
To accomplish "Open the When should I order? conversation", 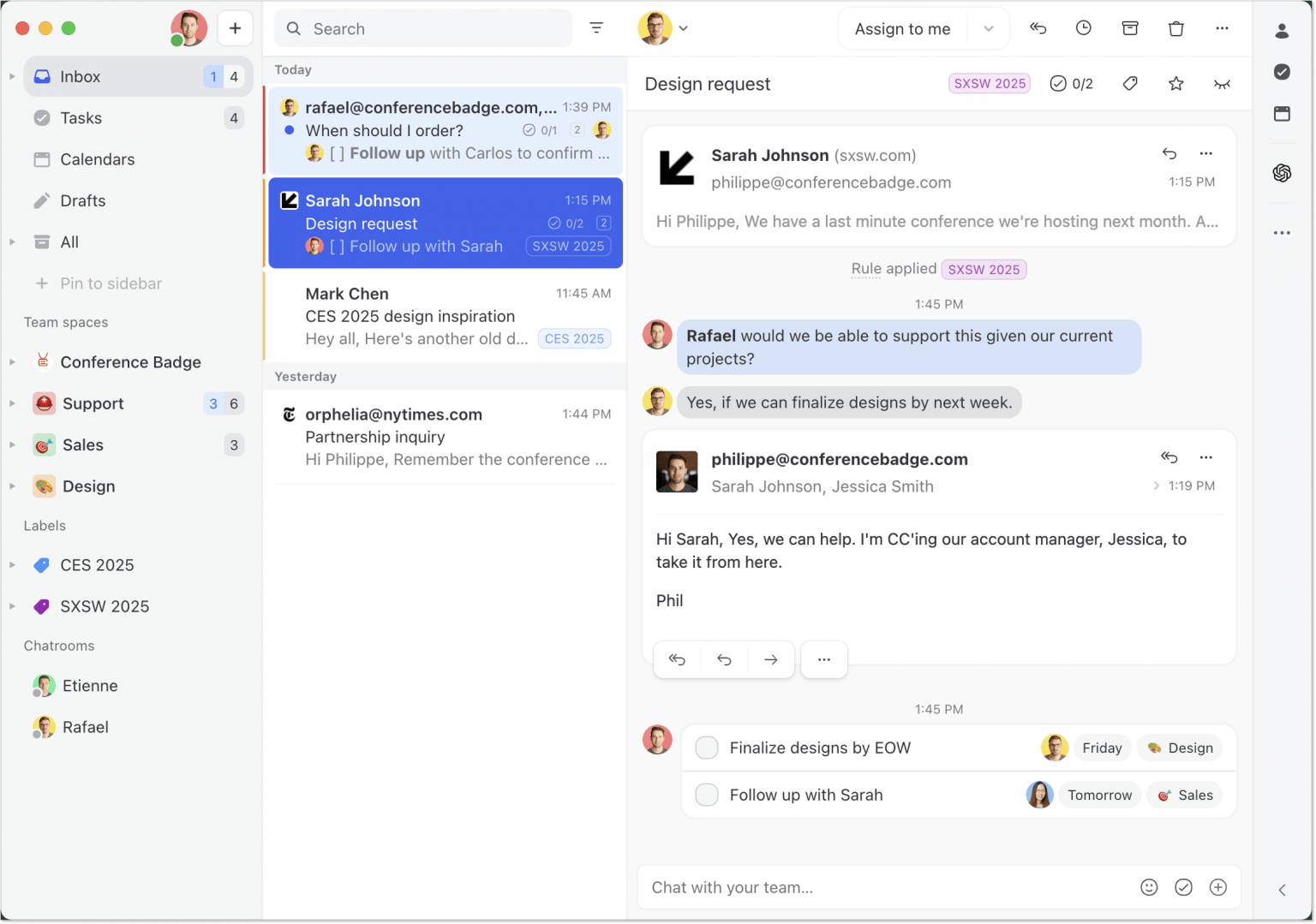I will pos(446,130).
